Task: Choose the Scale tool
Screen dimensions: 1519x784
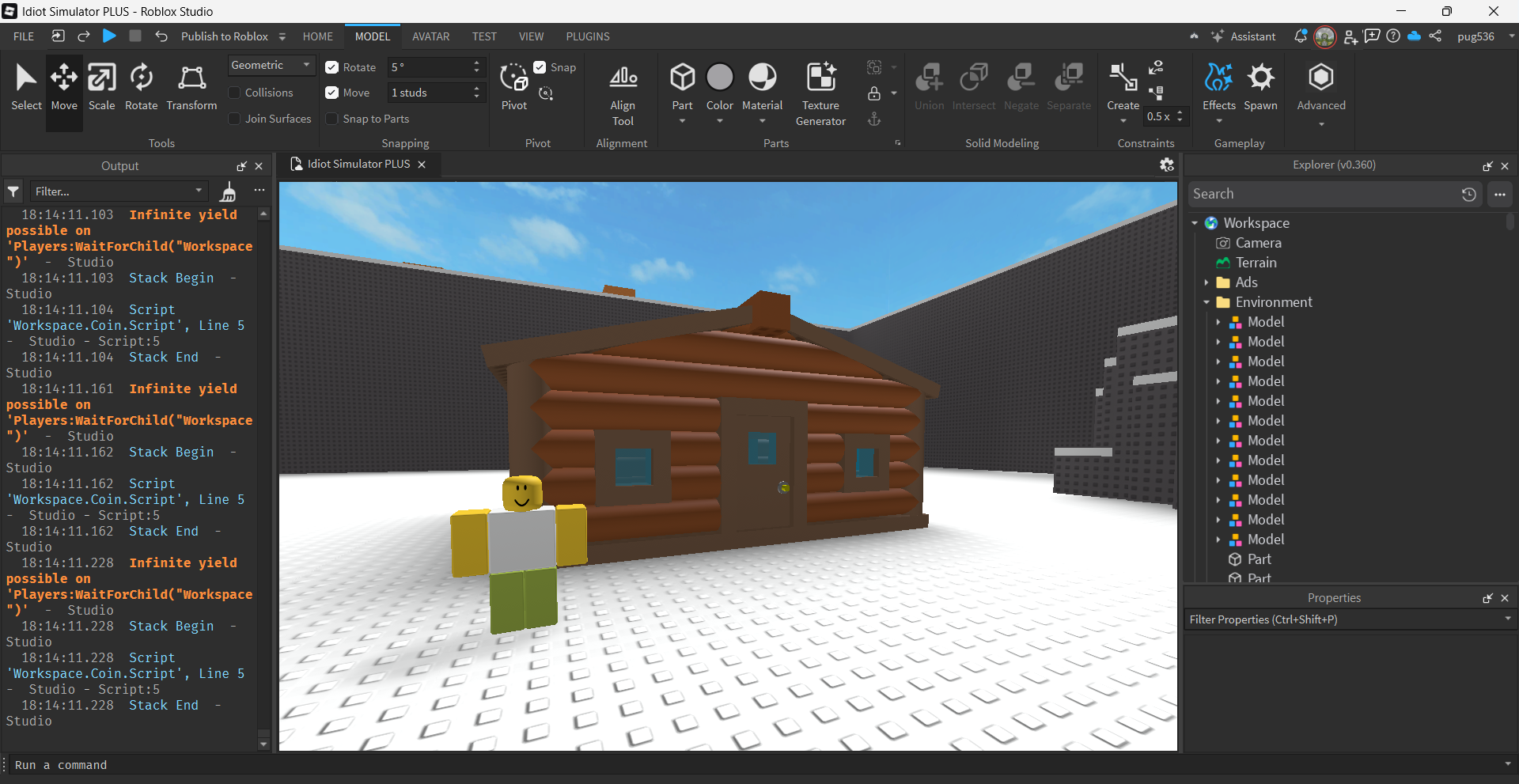Action: 101,87
